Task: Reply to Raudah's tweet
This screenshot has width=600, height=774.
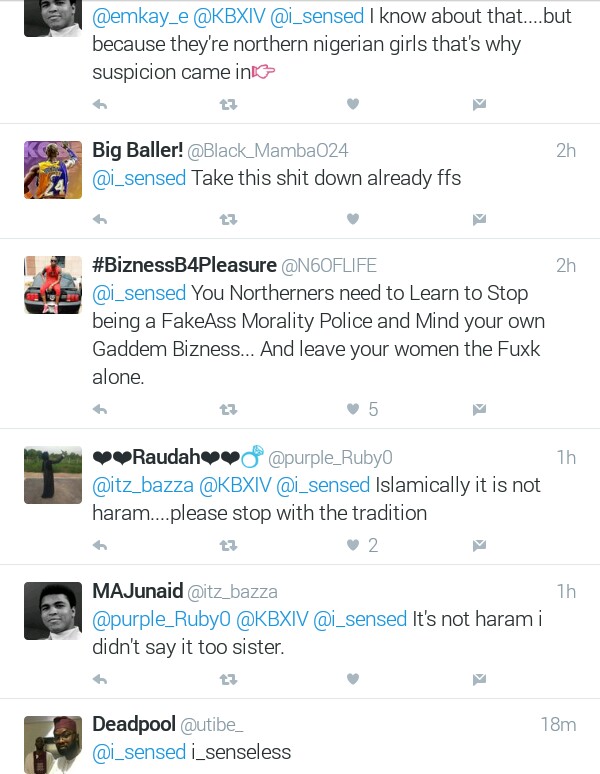Action: (100, 545)
